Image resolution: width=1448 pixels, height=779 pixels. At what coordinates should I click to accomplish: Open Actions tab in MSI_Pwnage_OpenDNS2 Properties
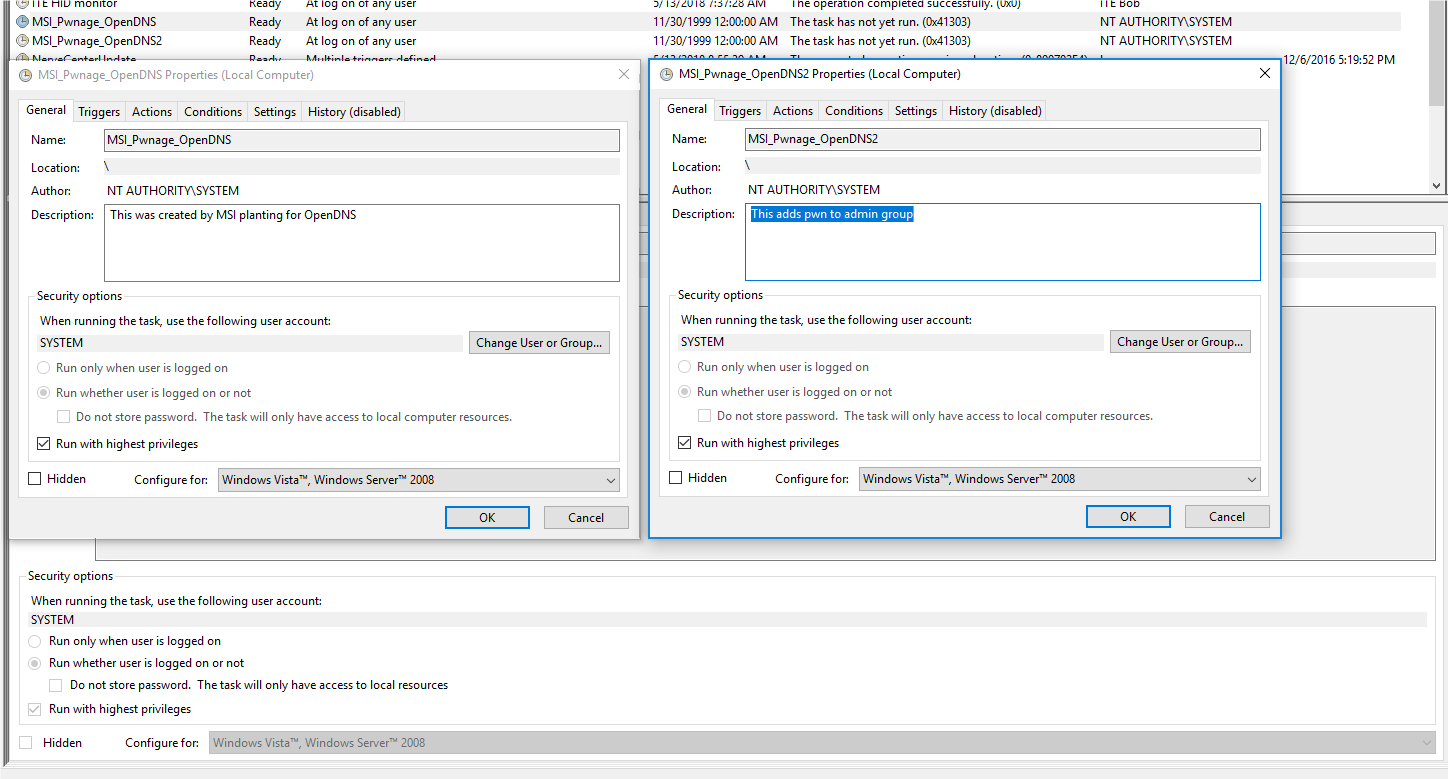coord(793,111)
